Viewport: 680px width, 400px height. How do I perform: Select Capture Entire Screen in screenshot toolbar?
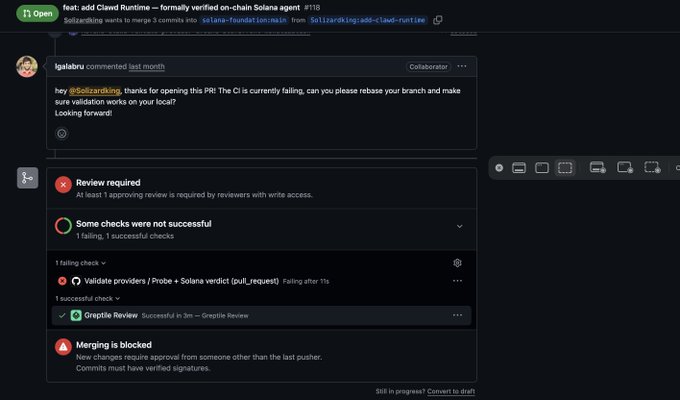click(519, 168)
